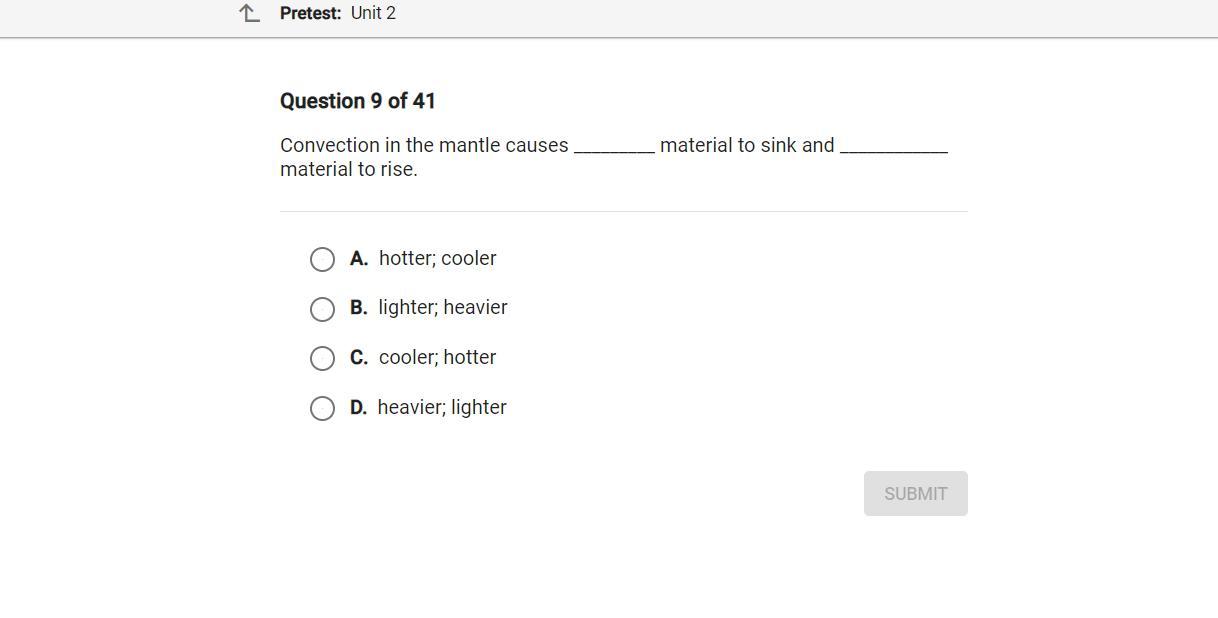The width and height of the screenshot is (1218, 618).
Task: Click the bold letter A. label
Action: 359,258
